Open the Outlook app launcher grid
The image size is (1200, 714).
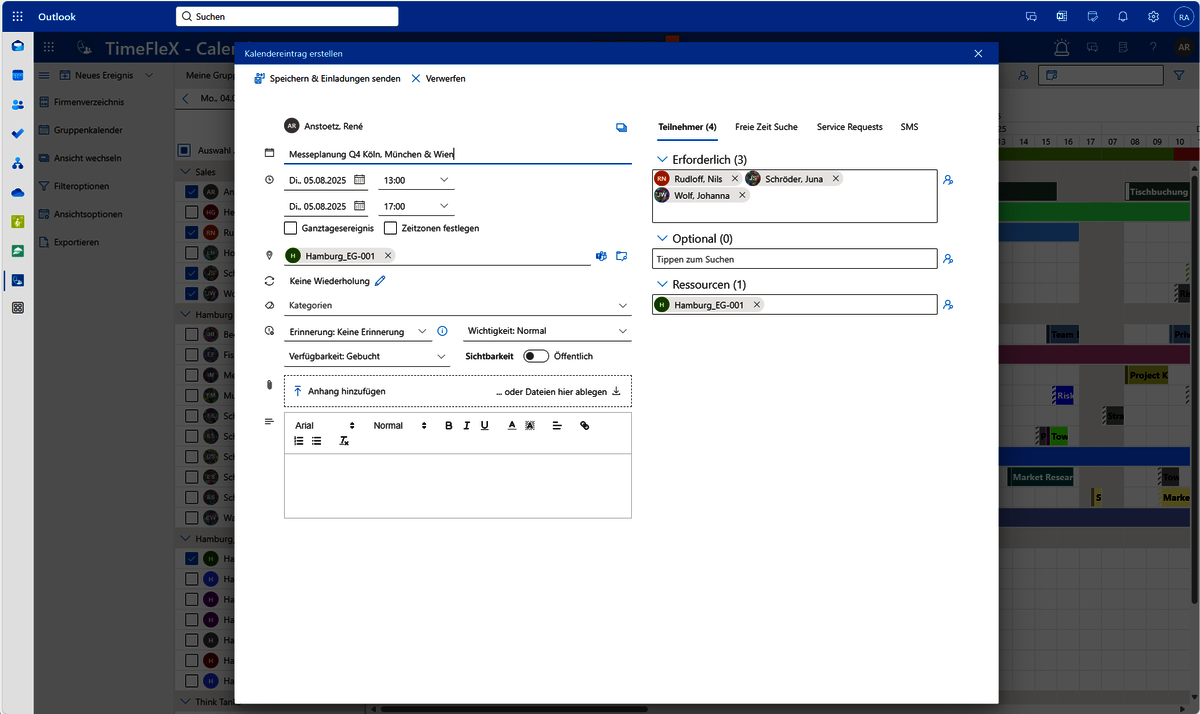[17, 17]
